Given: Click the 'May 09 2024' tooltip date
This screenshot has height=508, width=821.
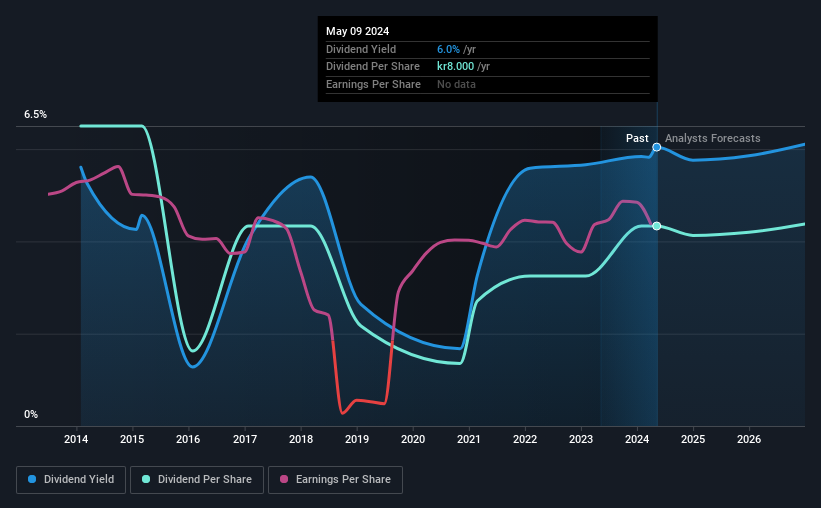Looking at the screenshot, I should coord(358,31).
